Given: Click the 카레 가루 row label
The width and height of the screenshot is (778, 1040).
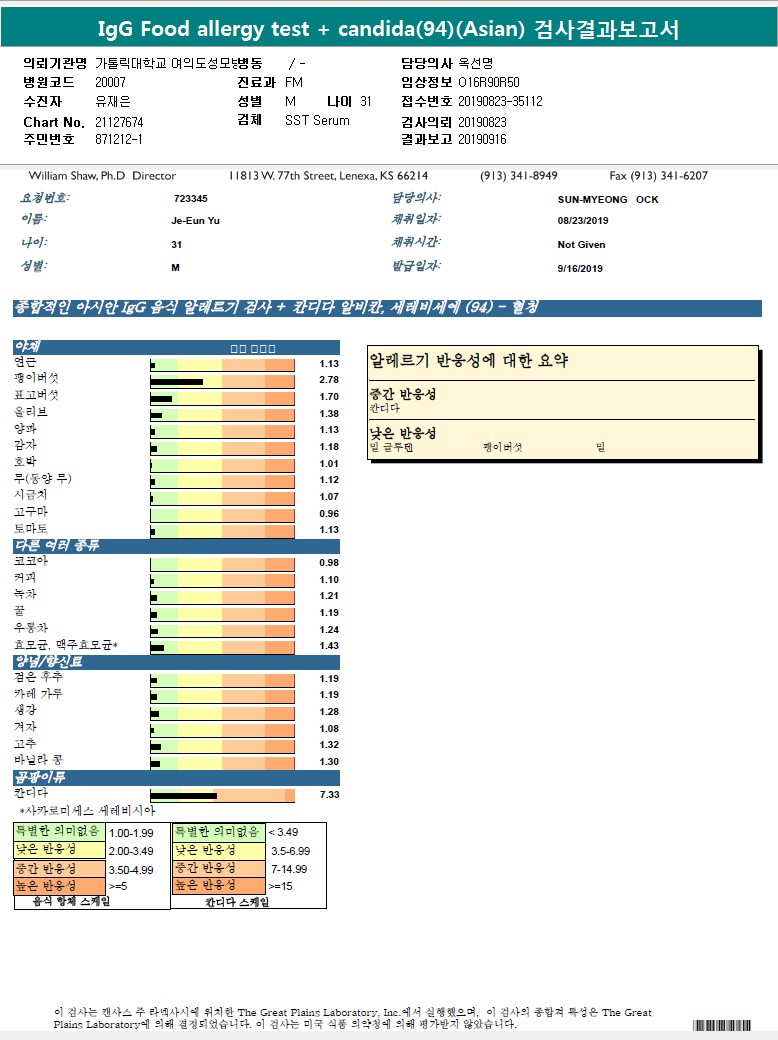Looking at the screenshot, I should [38, 694].
